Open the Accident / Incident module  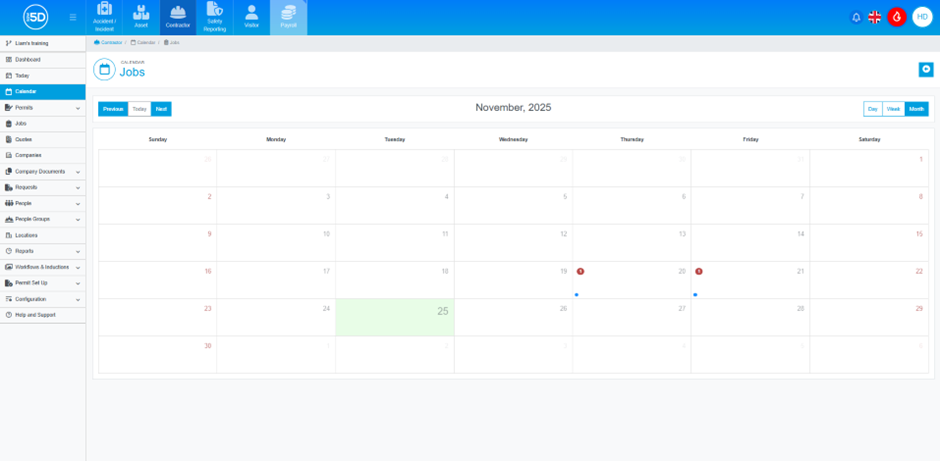[x=104, y=17]
